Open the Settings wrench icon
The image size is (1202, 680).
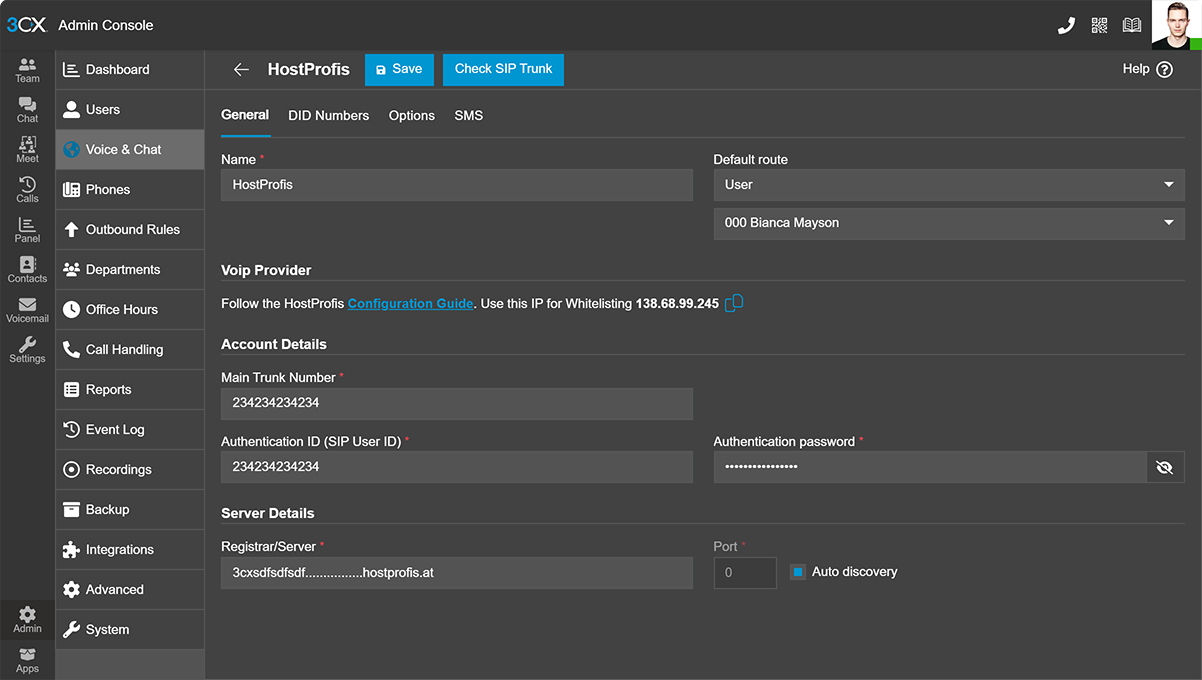27,350
